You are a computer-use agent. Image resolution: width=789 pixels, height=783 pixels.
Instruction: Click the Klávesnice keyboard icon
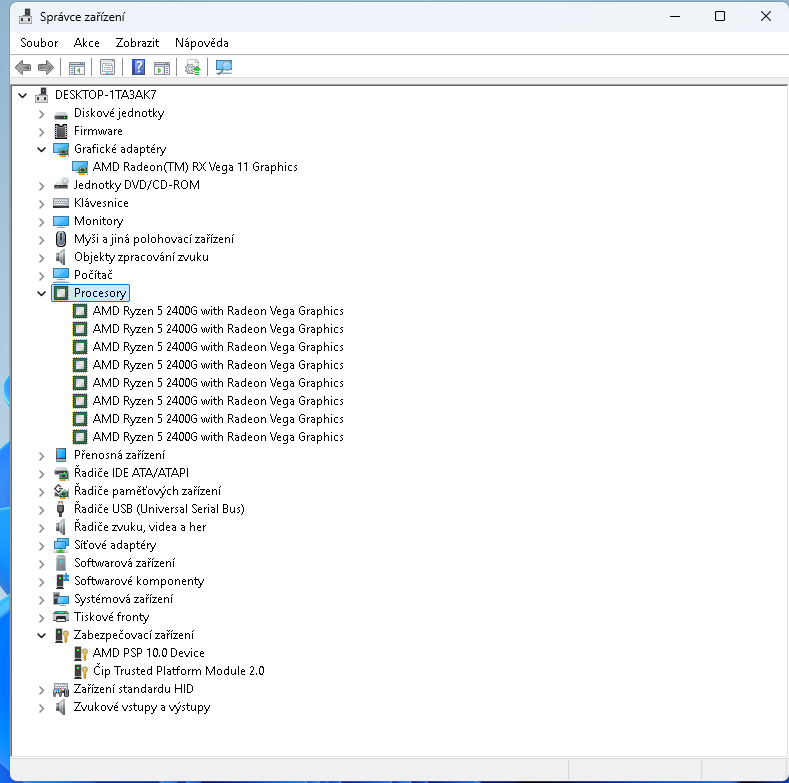click(61, 203)
